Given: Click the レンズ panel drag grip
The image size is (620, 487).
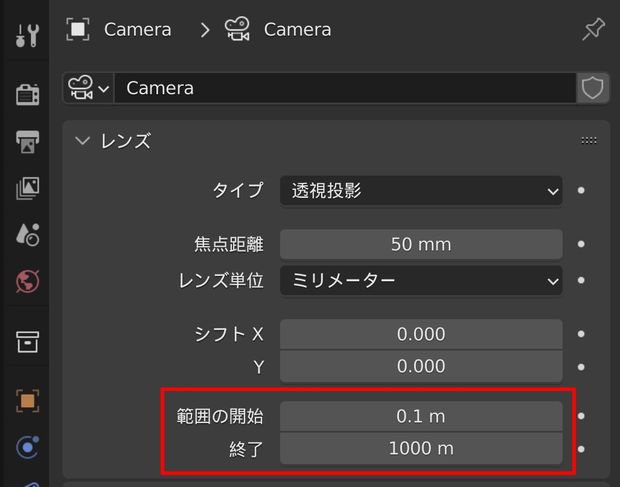Looking at the screenshot, I should click(x=589, y=141).
